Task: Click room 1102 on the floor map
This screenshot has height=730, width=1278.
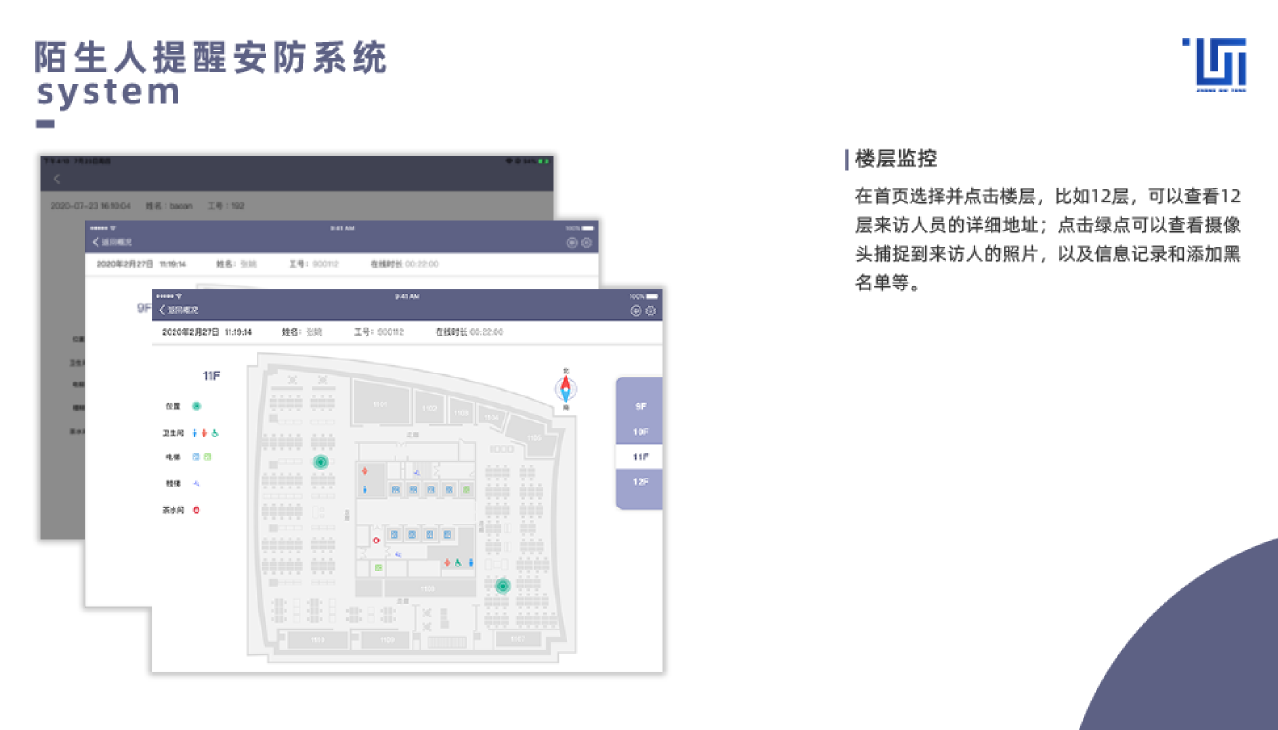Action: (430, 408)
